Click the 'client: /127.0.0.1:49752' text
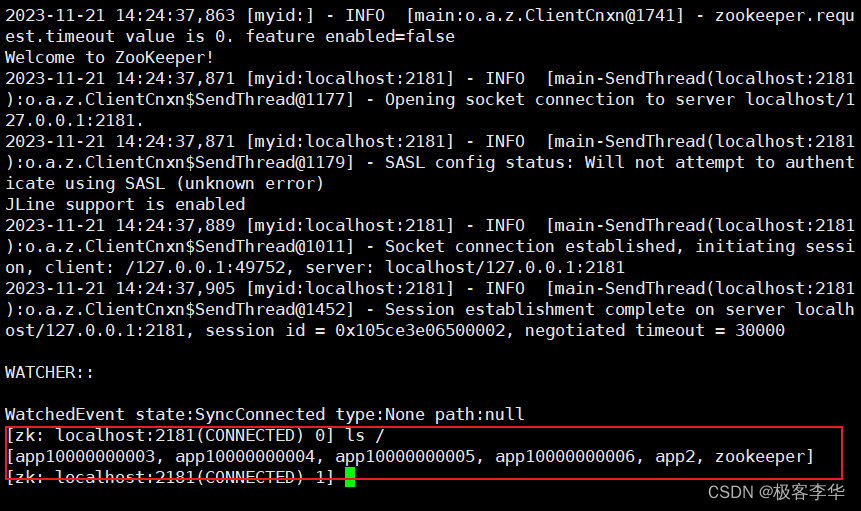Viewport: 861px width, 511px height. coord(165,267)
